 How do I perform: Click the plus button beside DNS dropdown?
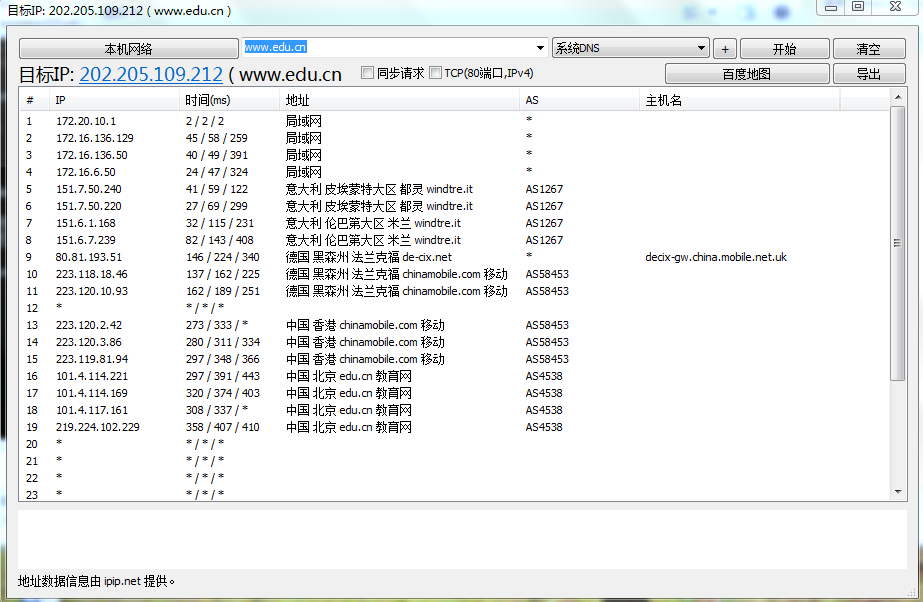point(725,49)
